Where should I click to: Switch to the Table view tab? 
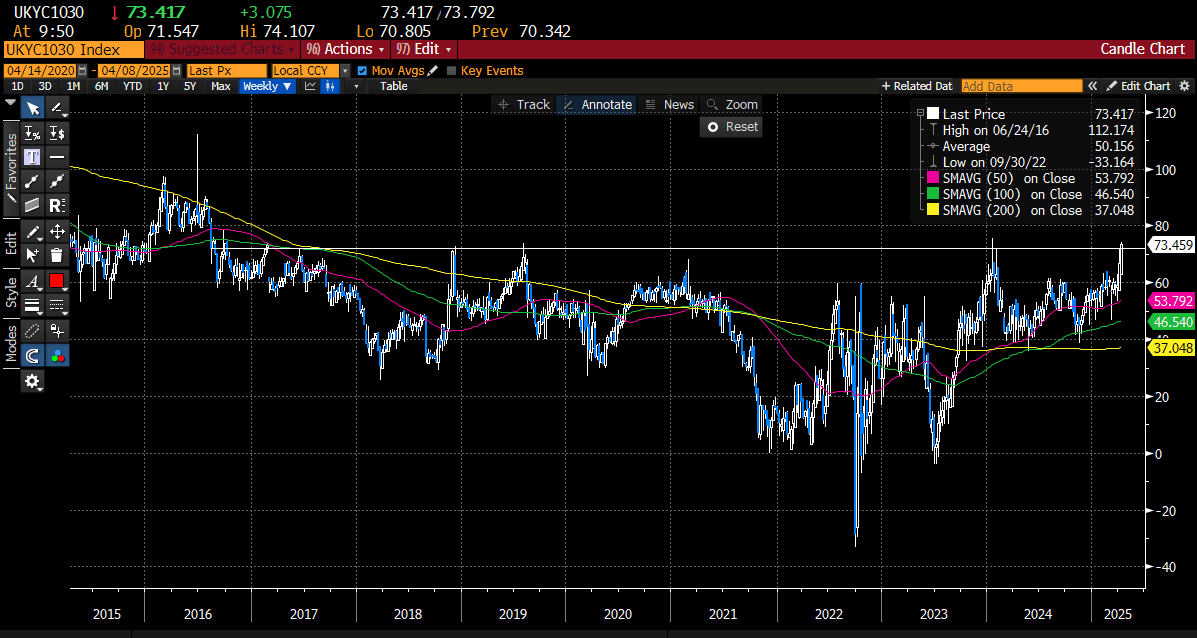394,86
